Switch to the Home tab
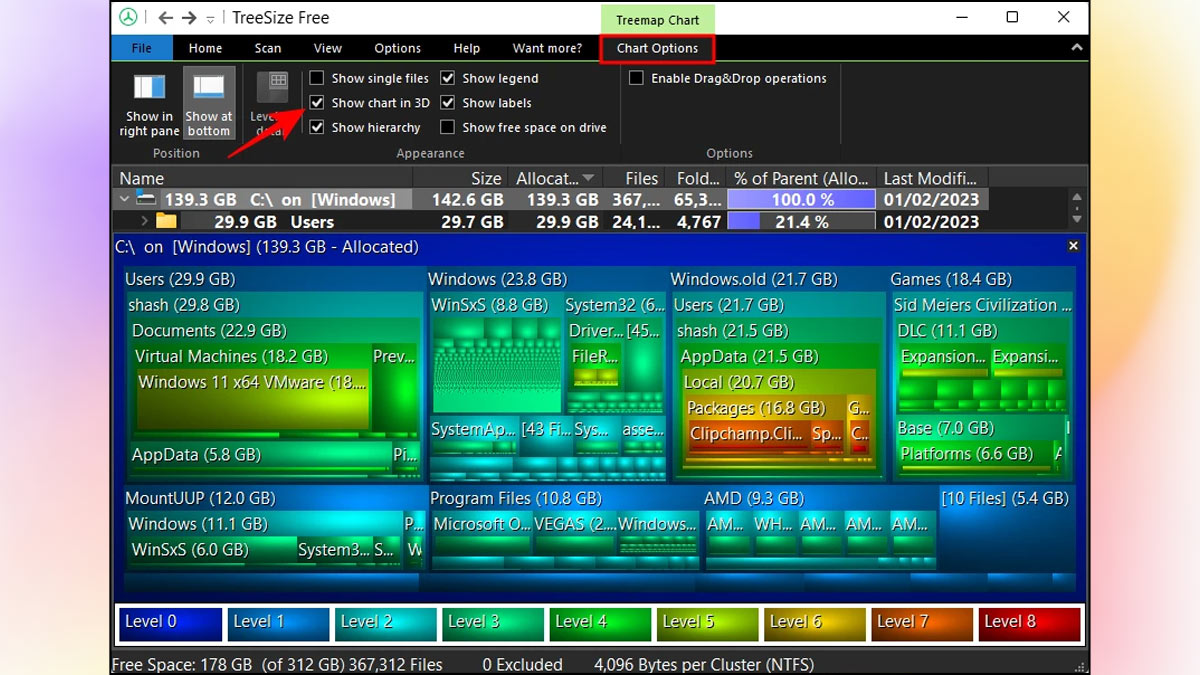This screenshot has width=1200, height=675. pyautogui.click(x=206, y=48)
